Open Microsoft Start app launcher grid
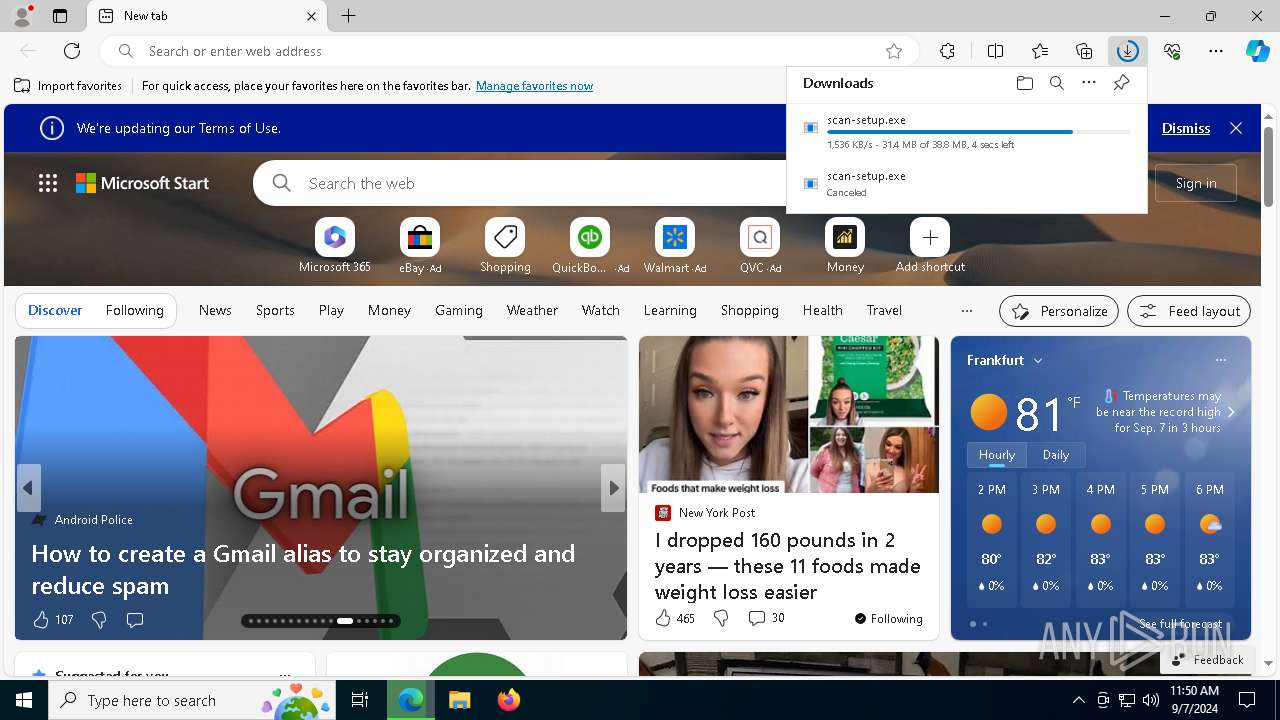Image resolution: width=1280 pixels, height=720 pixels. (48, 183)
